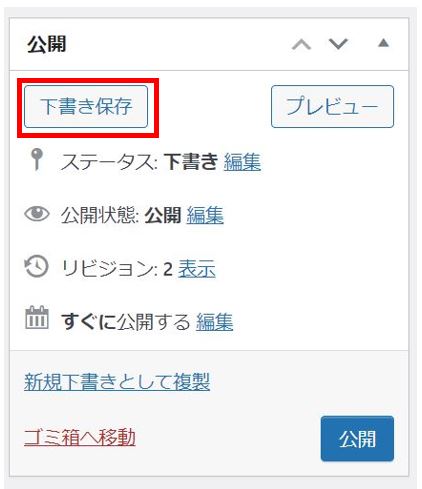Screen dimensions: 422x489
Task: Click the calendar icon beside すぐに公開する
Action: pyautogui.click(x=37, y=318)
